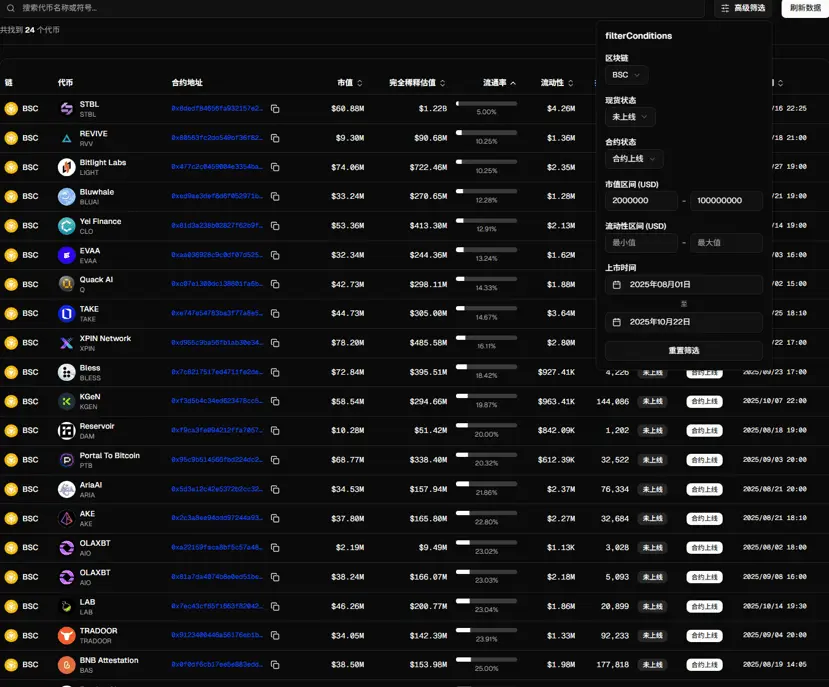Click the TRADOOR token logo

pos(67,636)
